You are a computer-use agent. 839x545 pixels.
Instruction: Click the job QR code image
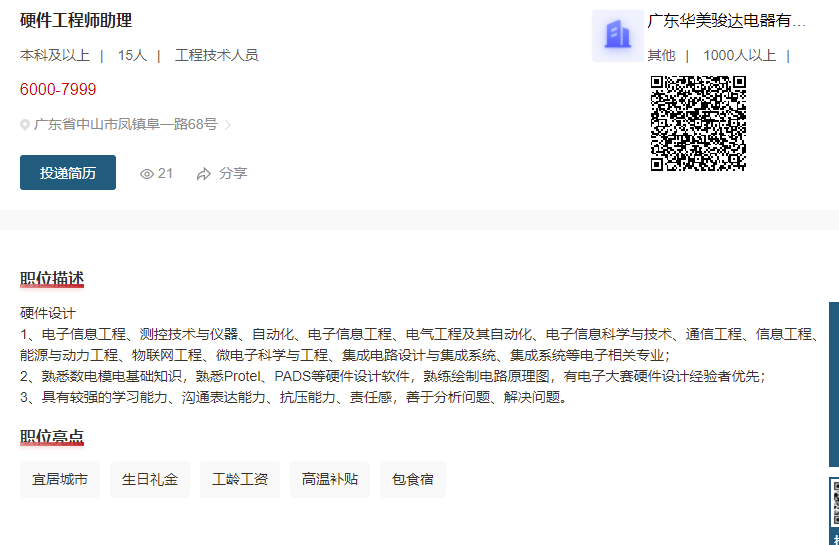coord(698,123)
